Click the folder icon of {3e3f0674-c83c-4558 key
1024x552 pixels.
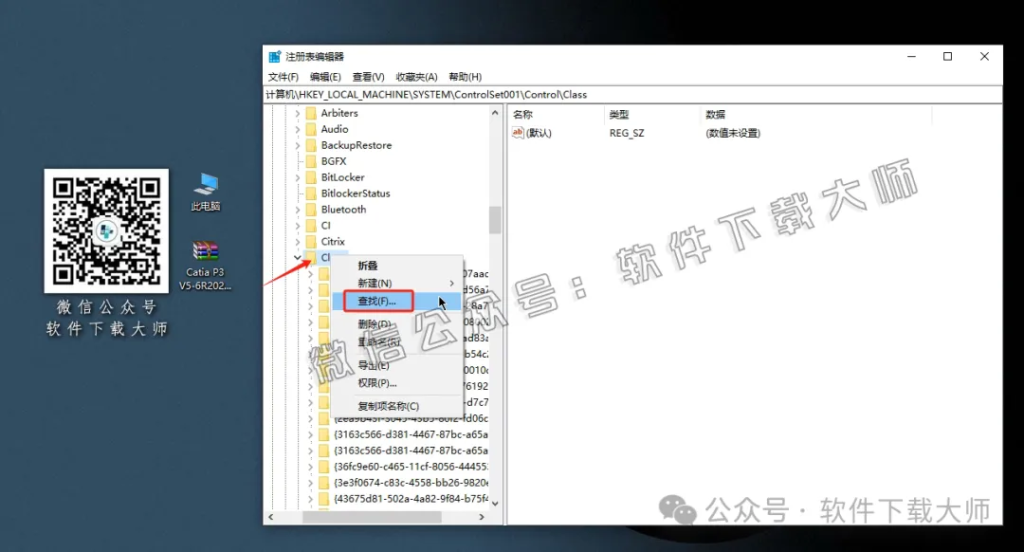point(324,483)
